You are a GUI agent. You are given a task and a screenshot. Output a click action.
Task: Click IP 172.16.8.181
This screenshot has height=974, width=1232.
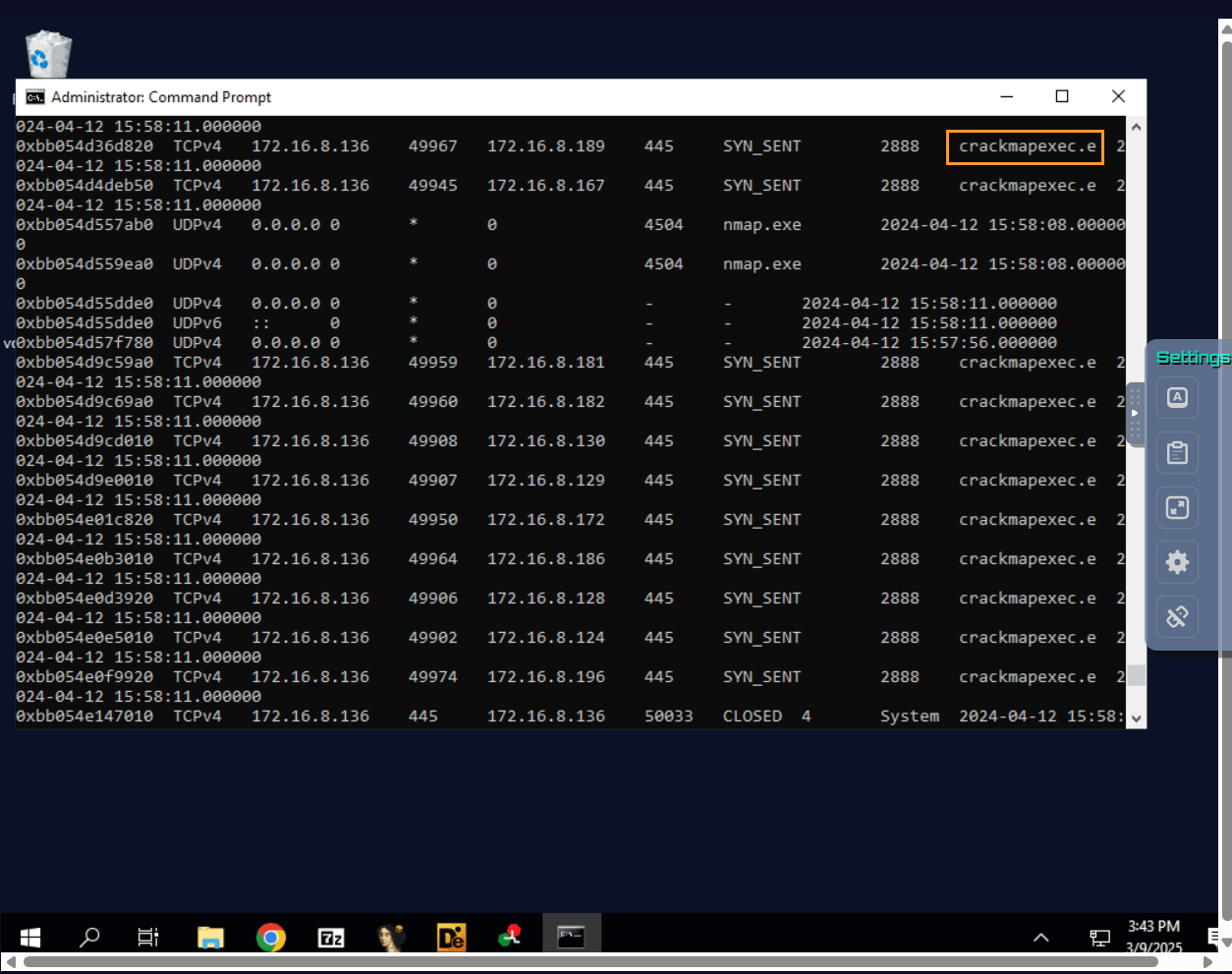click(546, 363)
